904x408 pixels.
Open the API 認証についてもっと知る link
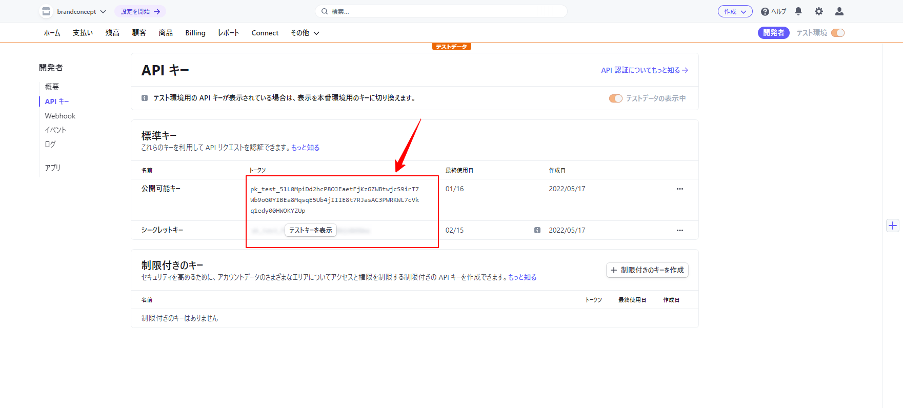click(644, 71)
